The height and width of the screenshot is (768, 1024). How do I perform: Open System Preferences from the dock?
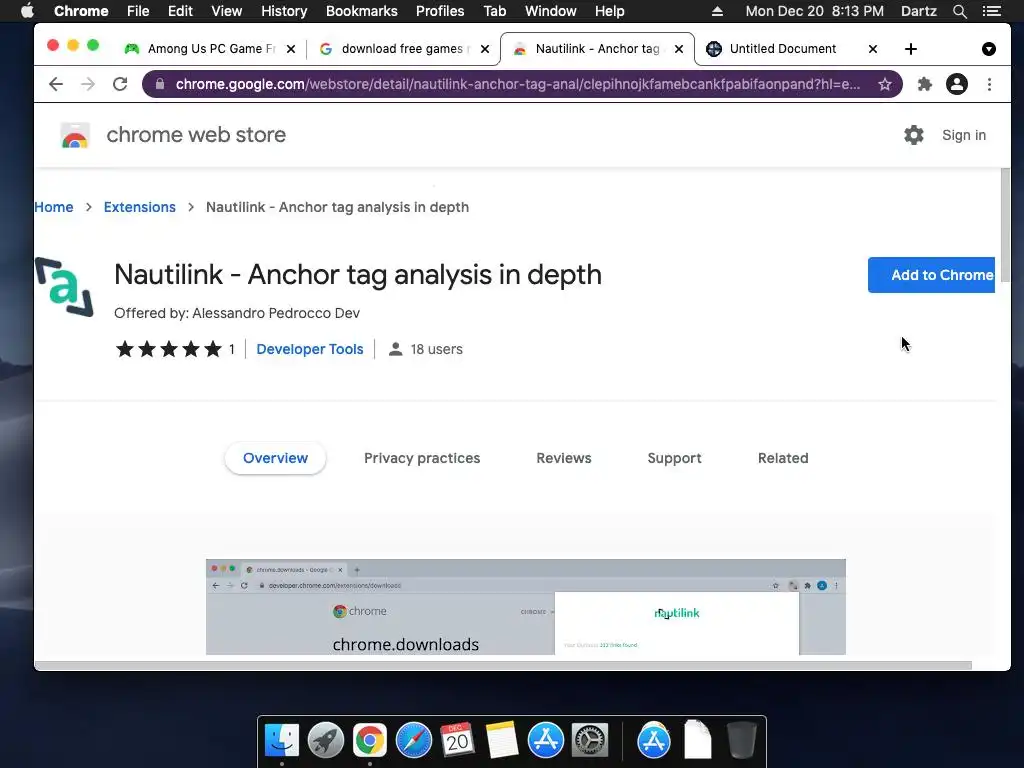coord(590,741)
